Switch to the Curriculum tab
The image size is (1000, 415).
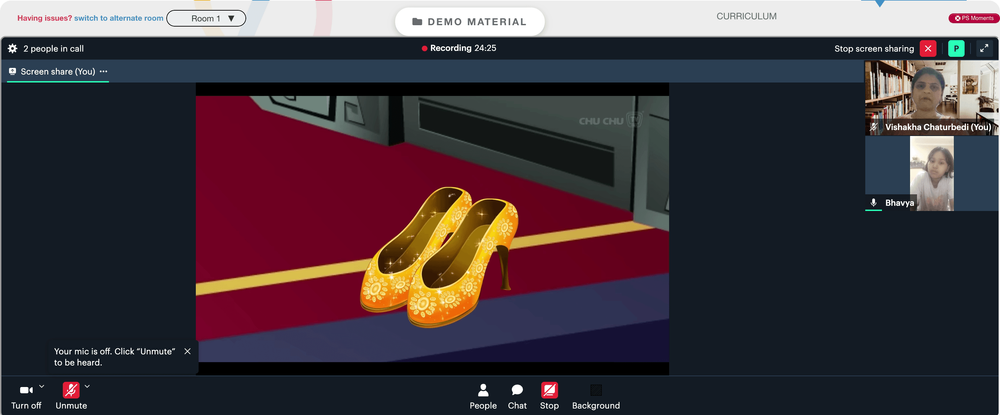(746, 17)
